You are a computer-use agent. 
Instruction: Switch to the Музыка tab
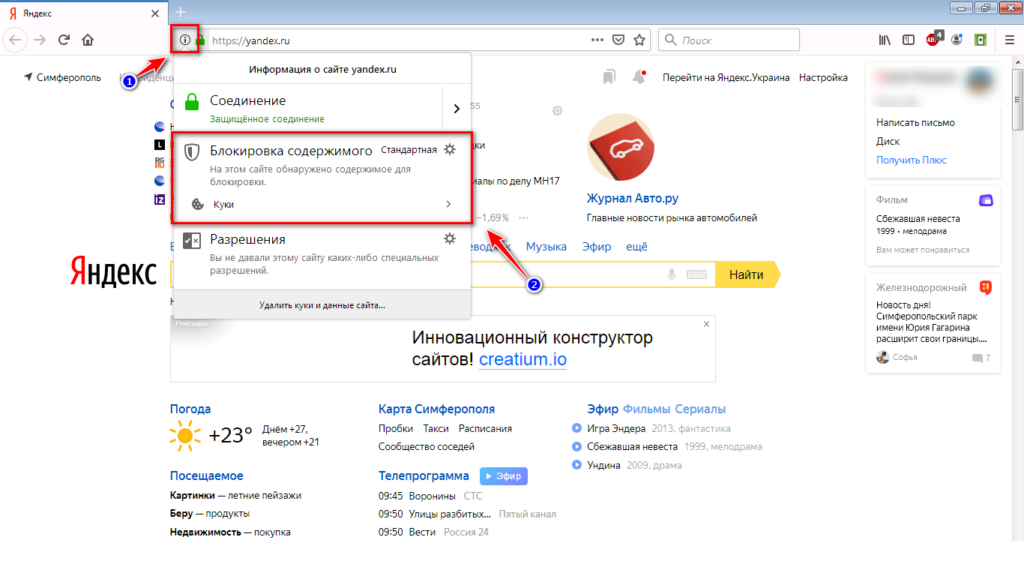(546, 246)
